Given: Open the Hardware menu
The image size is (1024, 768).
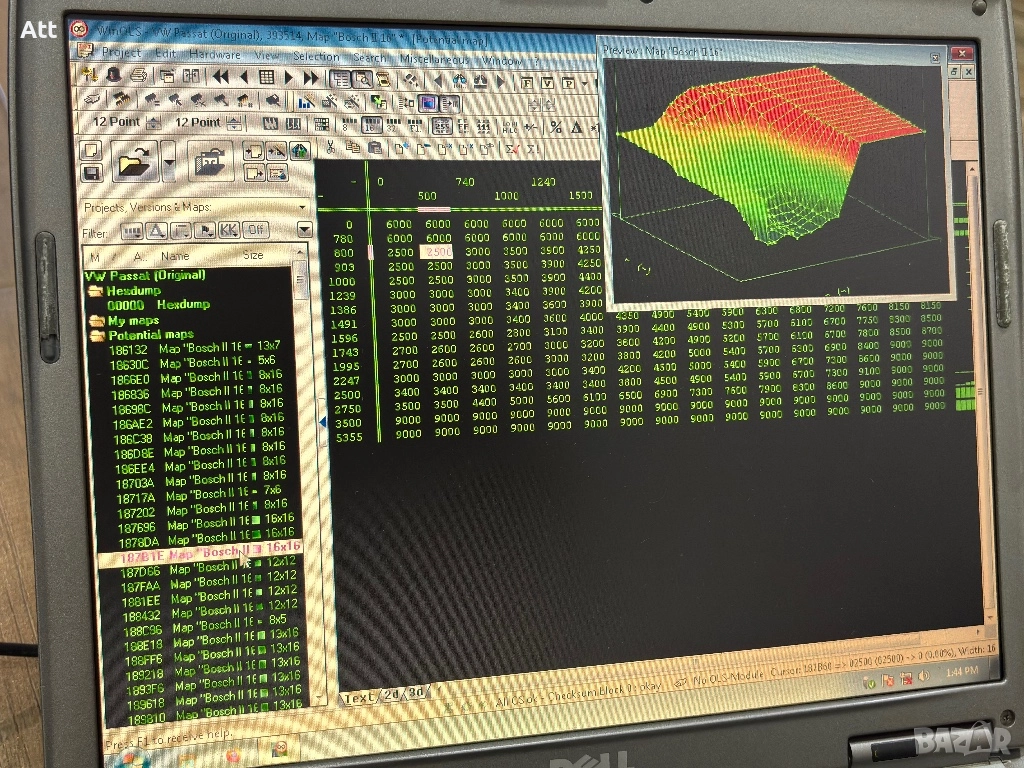Looking at the screenshot, I should [214, 54].
